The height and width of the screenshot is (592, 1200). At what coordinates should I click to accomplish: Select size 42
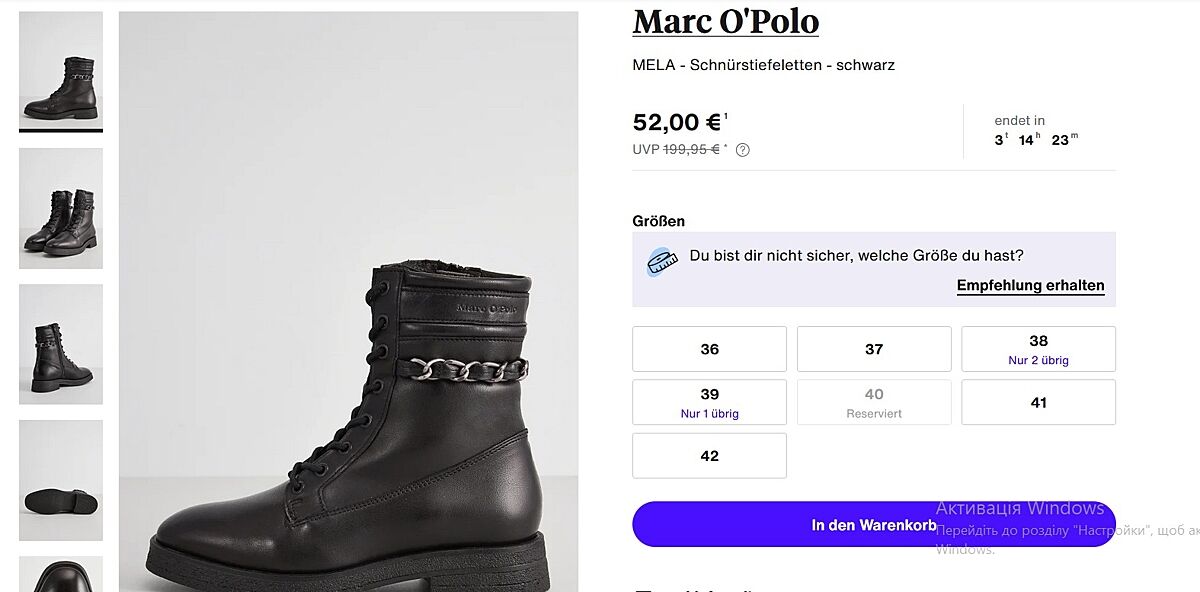tap(709, 456)
